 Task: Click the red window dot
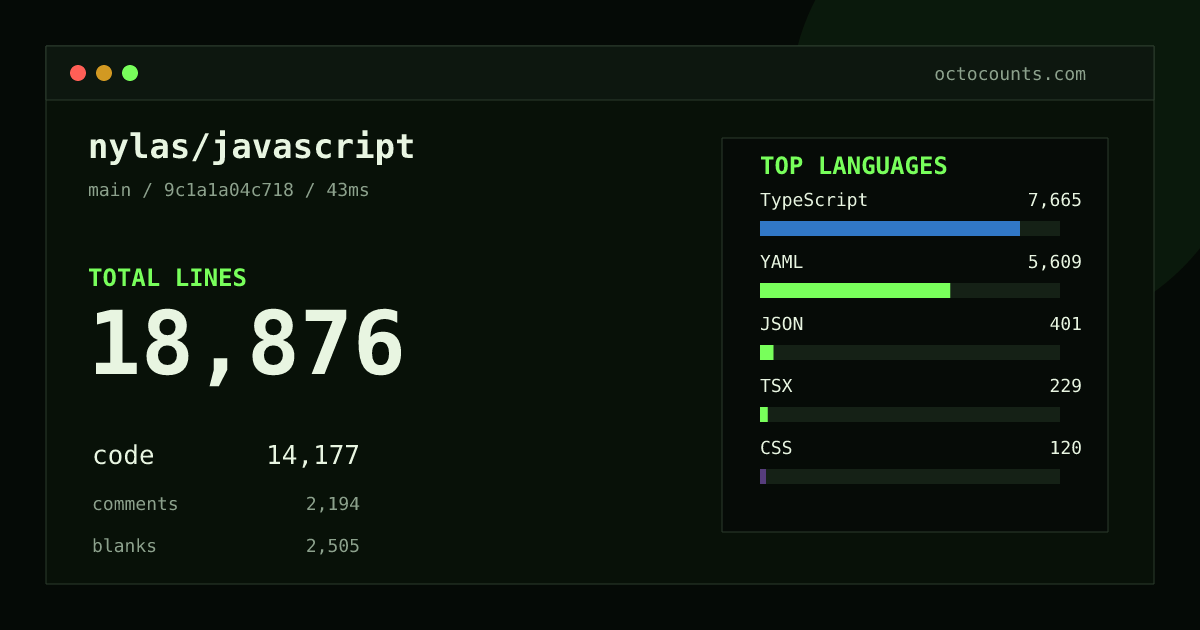click(x=78, y=73)
